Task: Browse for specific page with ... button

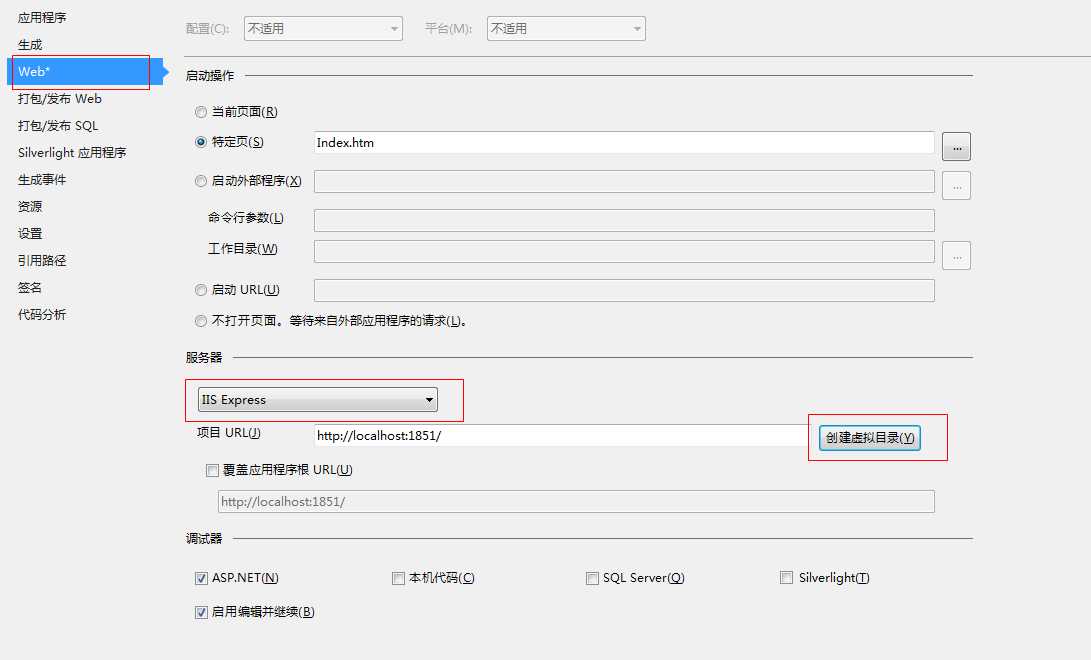Action: (x=956, y=147)
